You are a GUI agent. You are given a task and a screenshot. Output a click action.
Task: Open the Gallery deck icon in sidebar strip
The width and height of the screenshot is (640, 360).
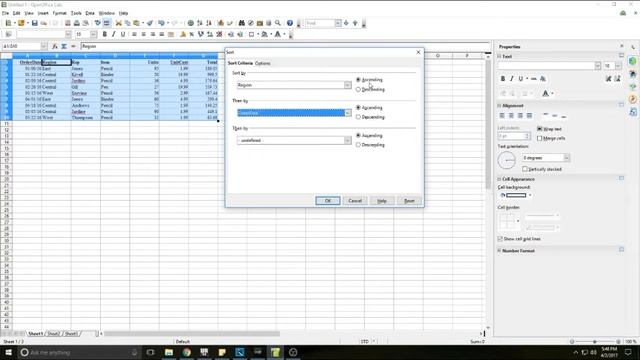(x=633, y=87)
